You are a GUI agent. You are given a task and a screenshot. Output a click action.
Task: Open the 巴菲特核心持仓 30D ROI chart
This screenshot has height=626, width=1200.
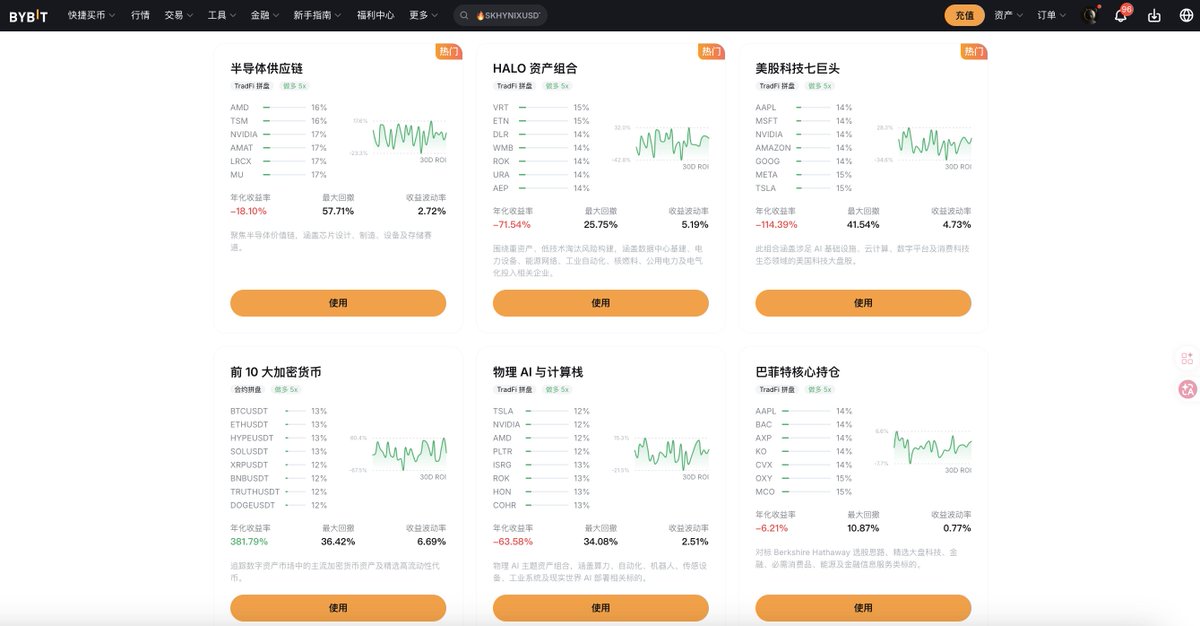point(932,447)
